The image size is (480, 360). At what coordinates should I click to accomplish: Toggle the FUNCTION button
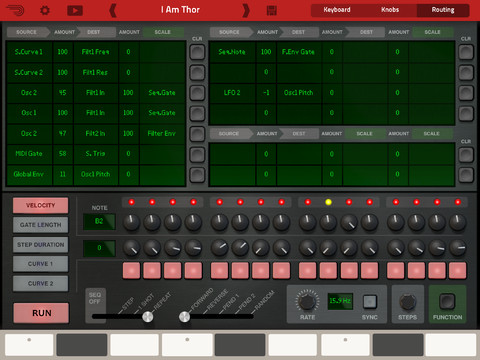(447, 301)
